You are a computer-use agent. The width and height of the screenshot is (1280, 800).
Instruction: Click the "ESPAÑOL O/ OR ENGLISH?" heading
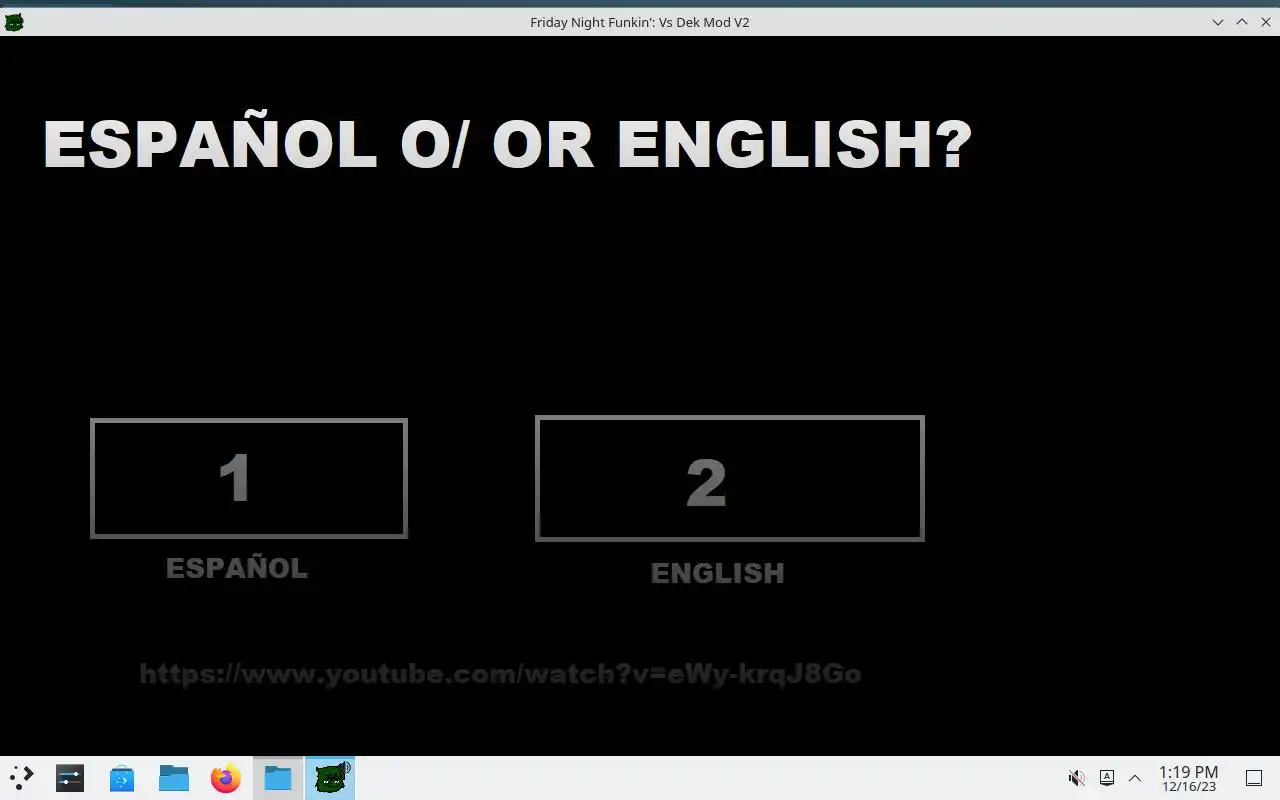(x=508, y=144)
